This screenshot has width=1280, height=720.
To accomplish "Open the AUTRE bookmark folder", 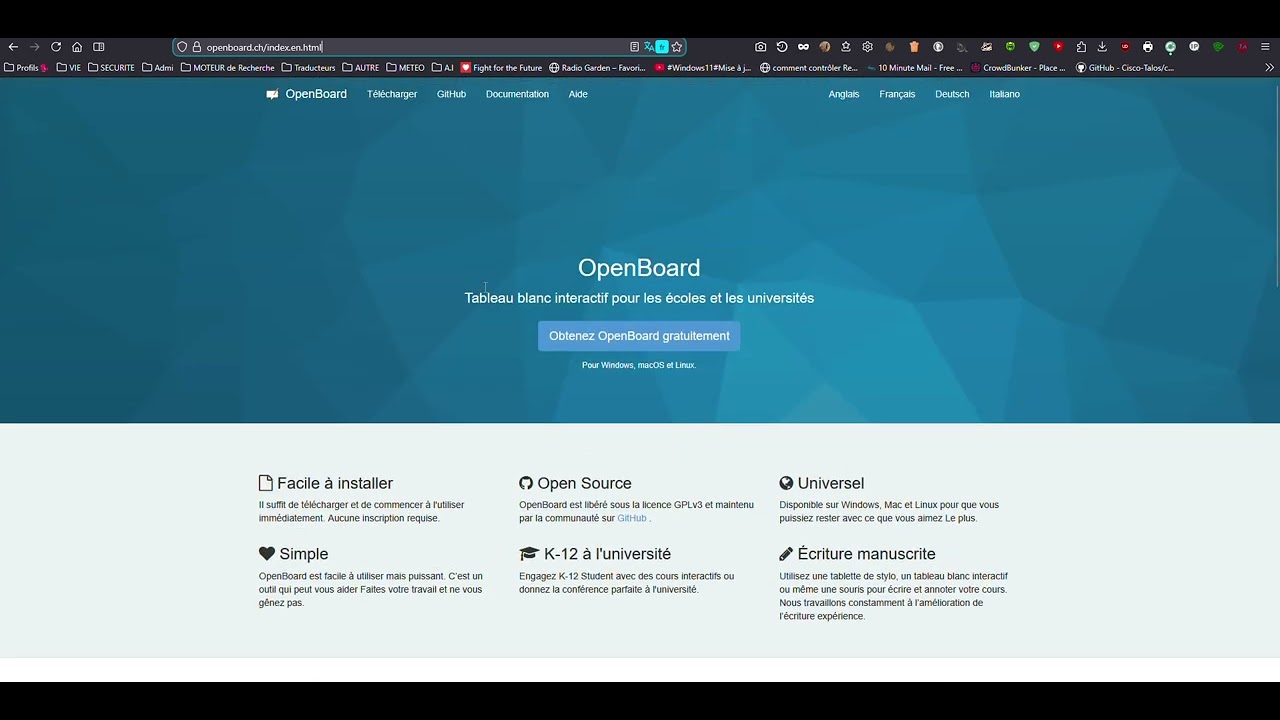I will pyautogui.click(x=361, y=68).
